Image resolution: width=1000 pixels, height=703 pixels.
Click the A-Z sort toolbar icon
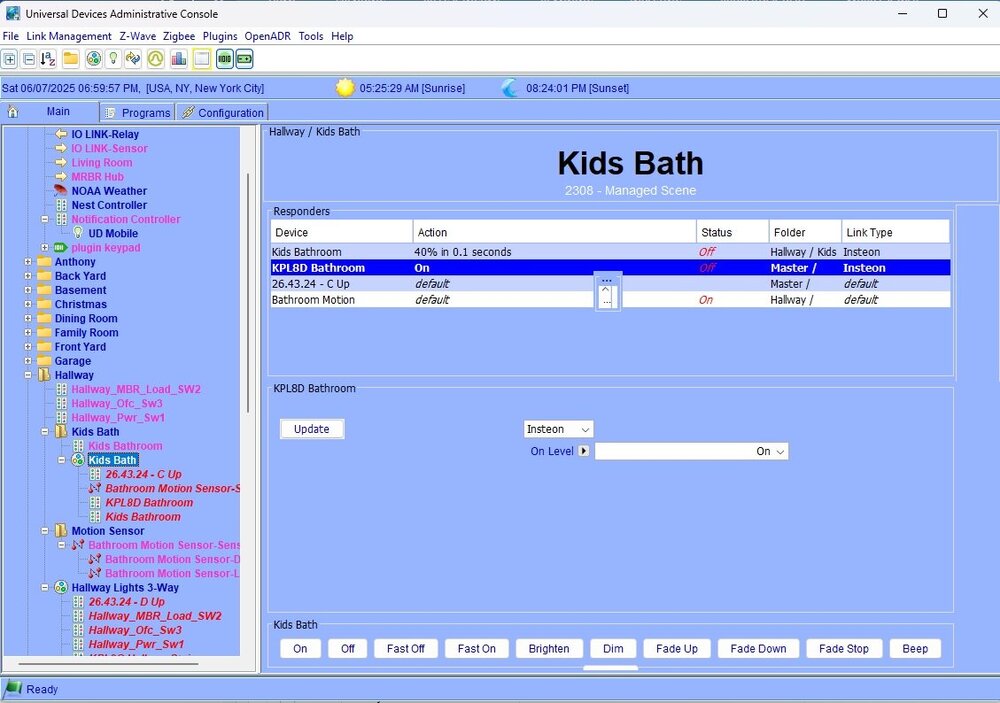pyautogui.click(x=48, y=59)
